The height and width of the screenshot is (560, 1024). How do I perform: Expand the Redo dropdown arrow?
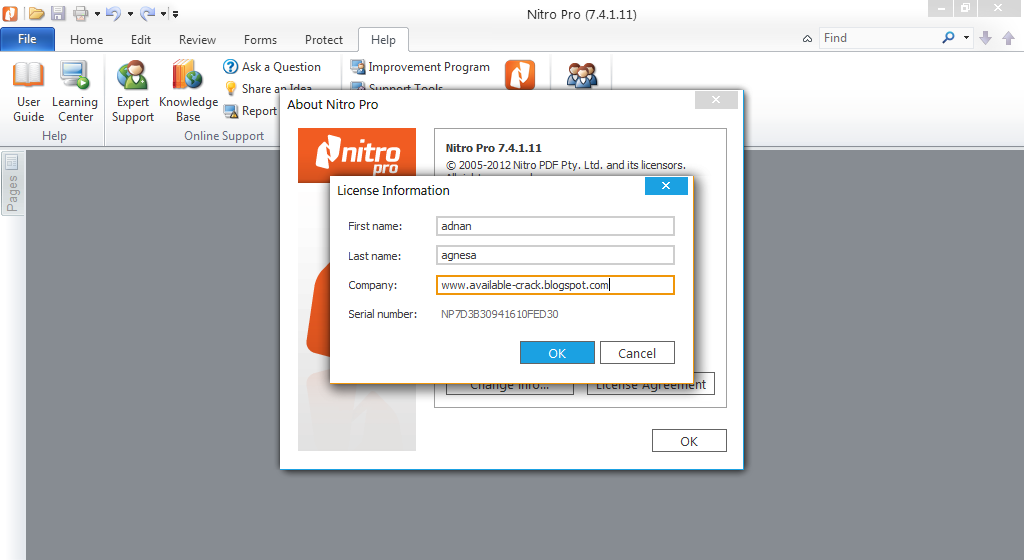tap(163, 14)
